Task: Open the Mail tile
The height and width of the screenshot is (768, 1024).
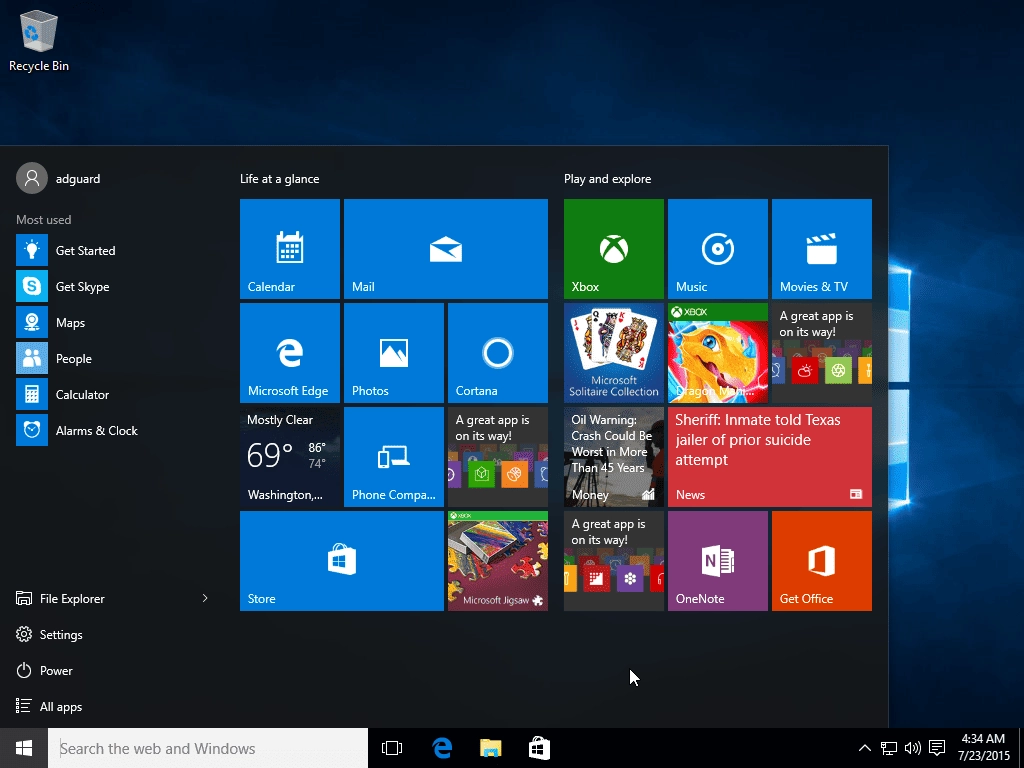Action: click(x=445, y=249)
